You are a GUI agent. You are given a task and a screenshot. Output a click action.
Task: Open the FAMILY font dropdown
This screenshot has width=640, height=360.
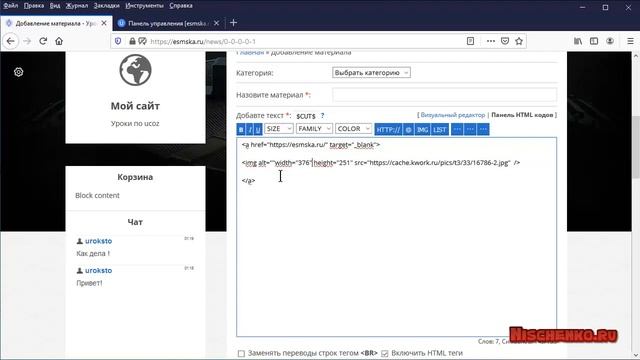click(314, 129)
